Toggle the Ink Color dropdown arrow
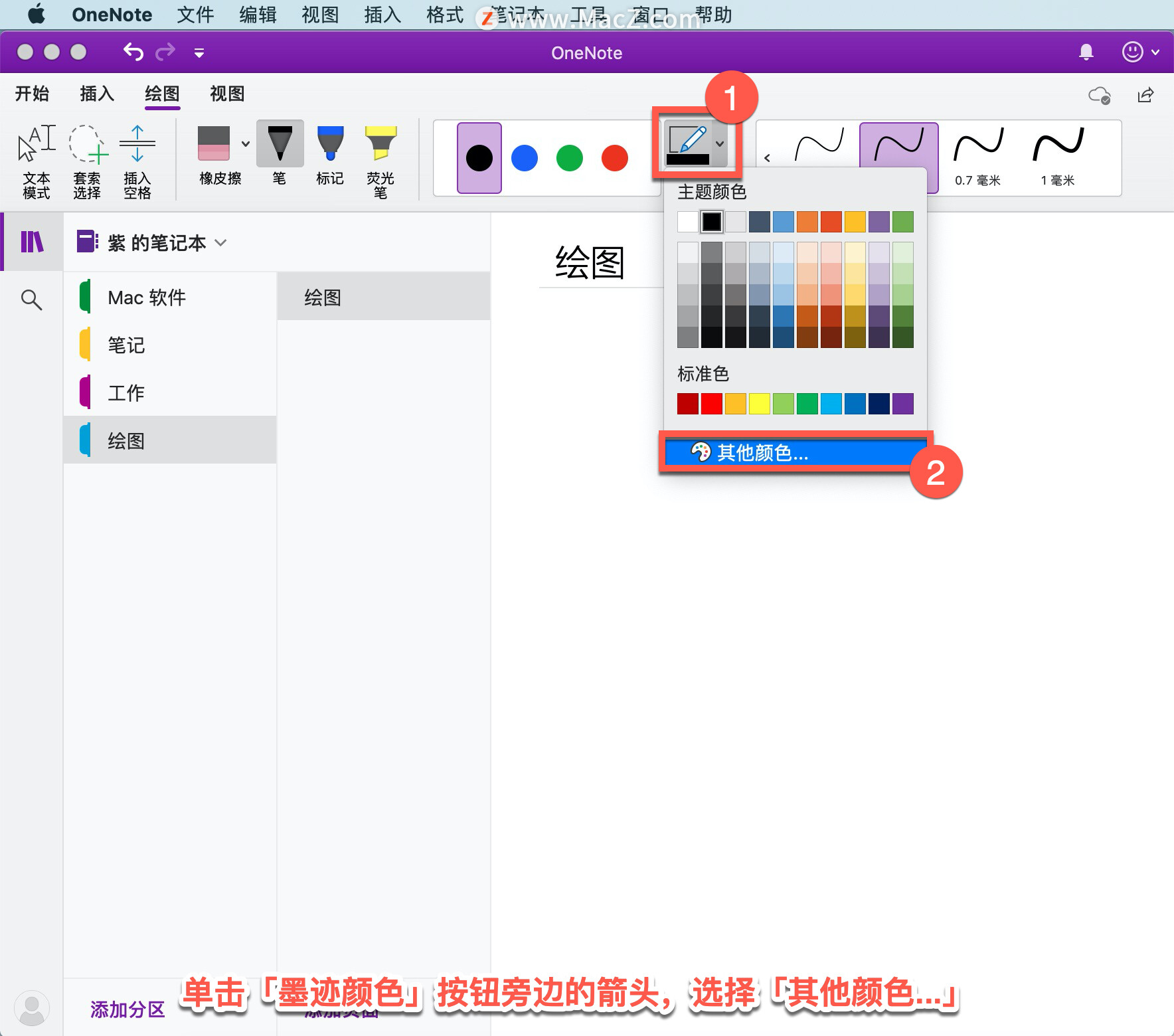Screen dimensions: 1174x1036 click(720, 143)
